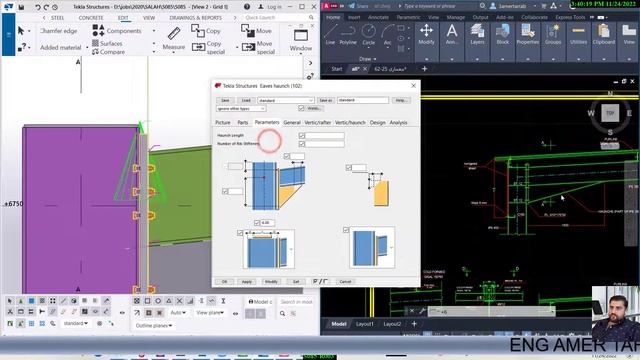Toggle checkbox at left of the column diagram

[x=225, y=191]
